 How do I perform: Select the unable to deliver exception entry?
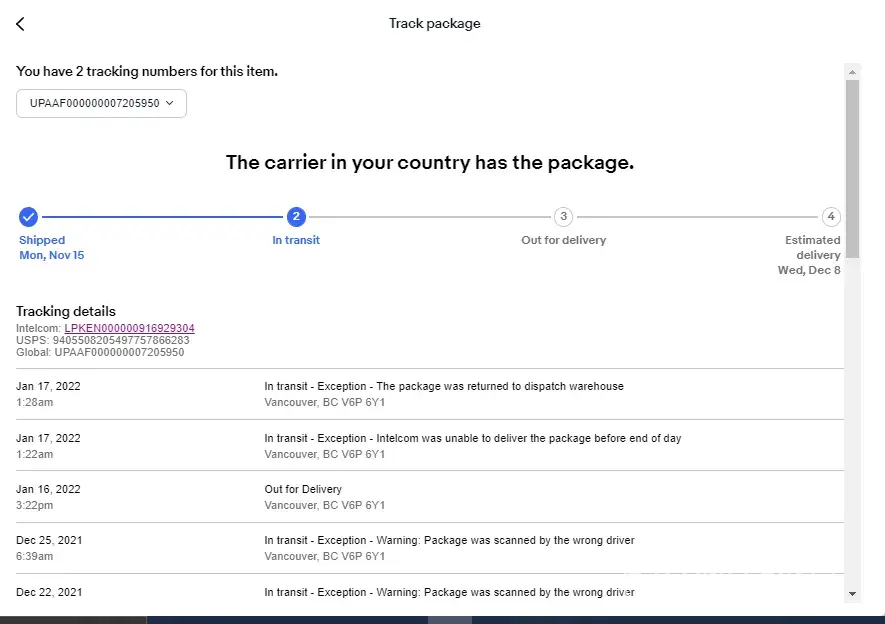tap(472, 446)
